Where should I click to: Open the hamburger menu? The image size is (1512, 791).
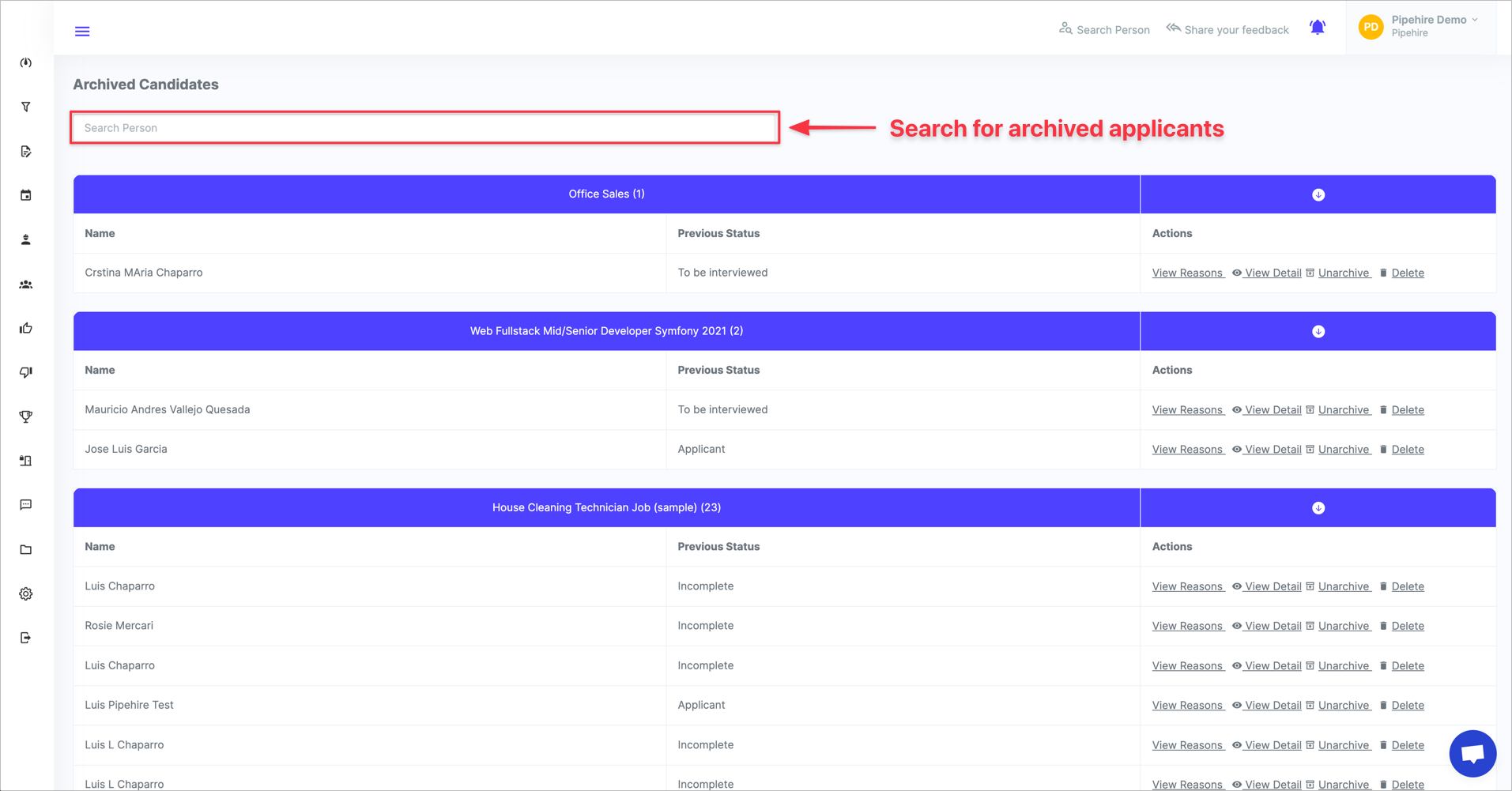pos(82,32)
